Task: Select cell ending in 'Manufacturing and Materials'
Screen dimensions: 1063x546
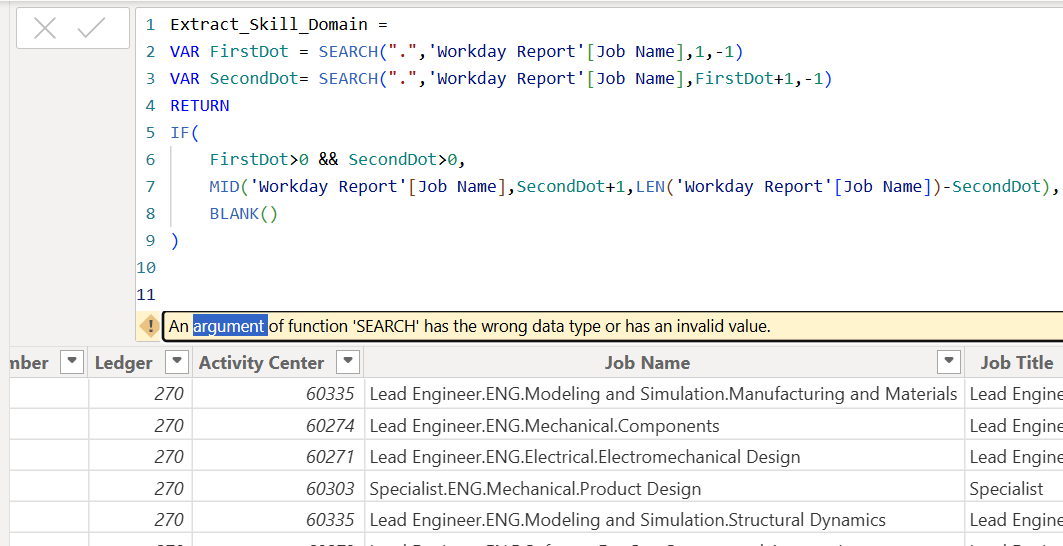Action: [664, 394]
